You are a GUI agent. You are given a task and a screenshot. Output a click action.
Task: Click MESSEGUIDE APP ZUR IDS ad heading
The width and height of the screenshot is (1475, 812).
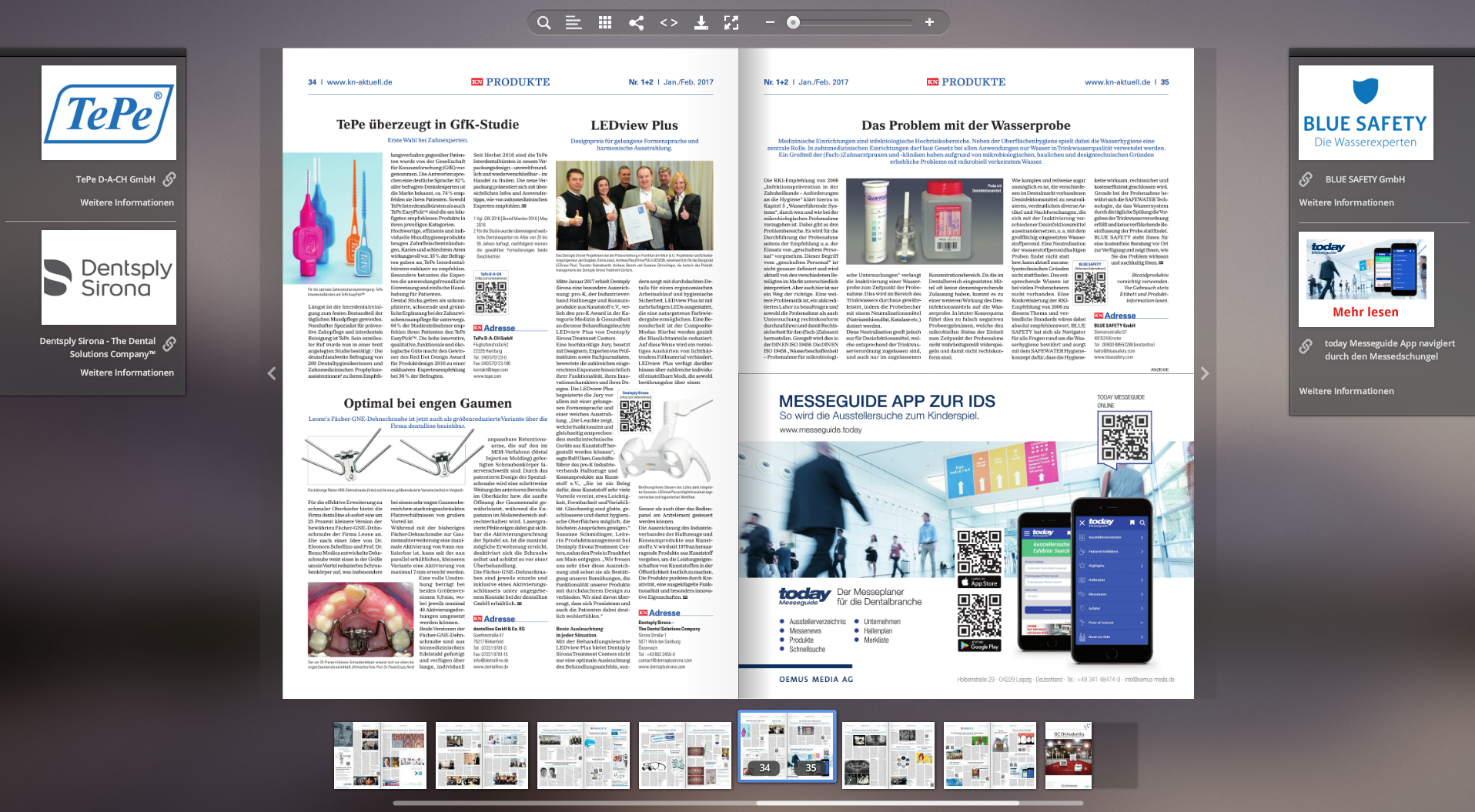(887, 401)
